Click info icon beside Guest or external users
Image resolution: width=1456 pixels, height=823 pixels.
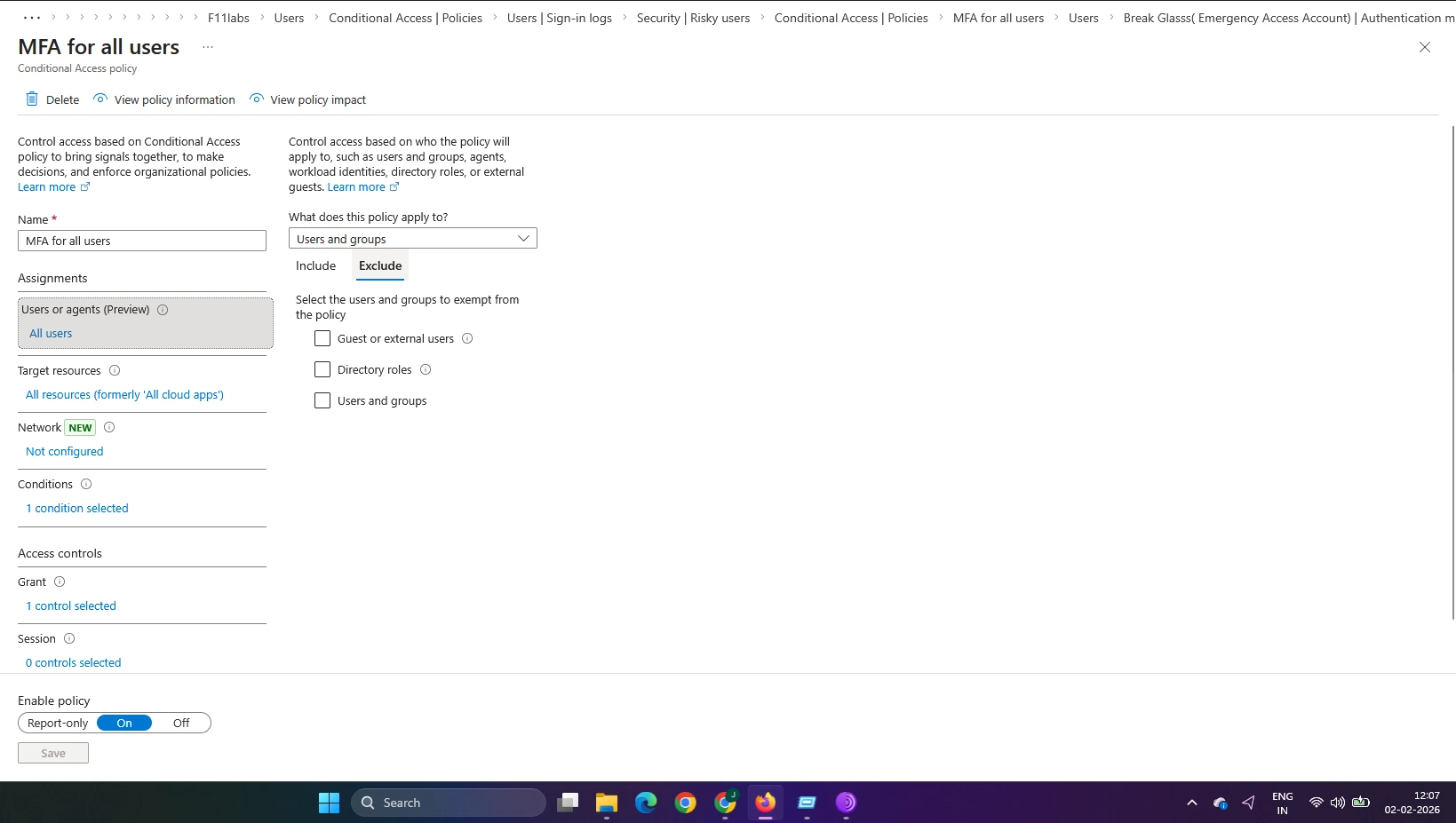(x=467, y=338)
